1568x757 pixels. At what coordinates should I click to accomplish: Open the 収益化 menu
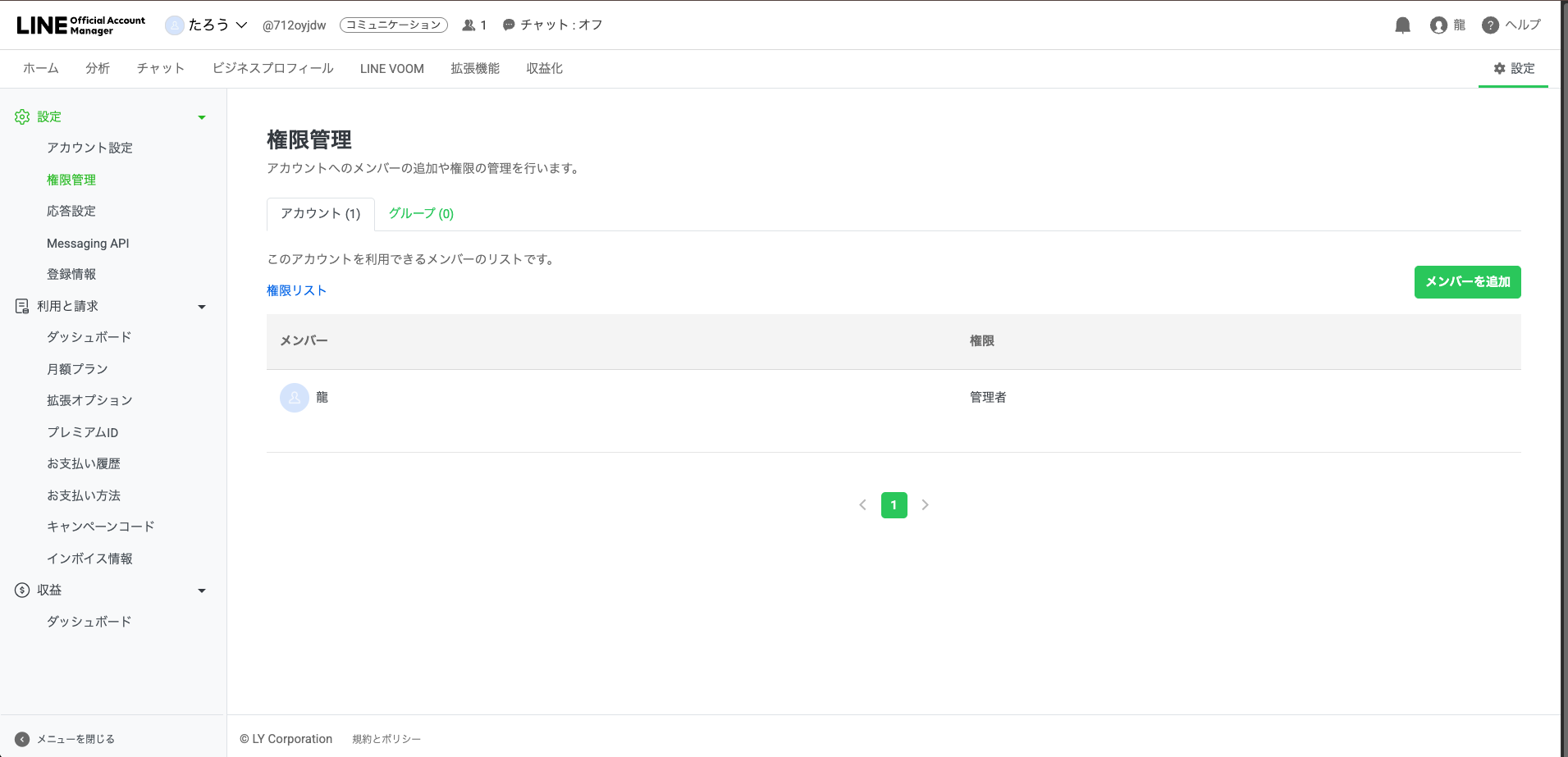545,69
